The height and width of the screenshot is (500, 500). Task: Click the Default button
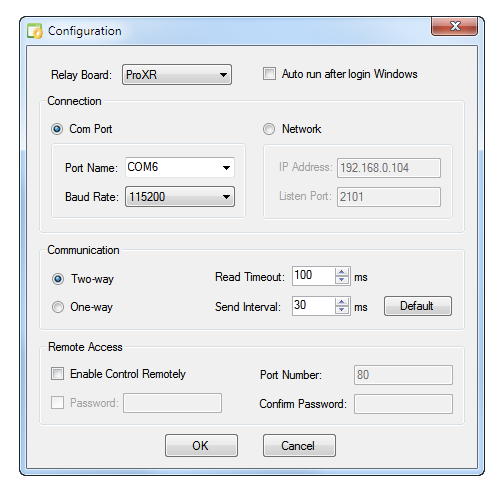tap(418, 306)
